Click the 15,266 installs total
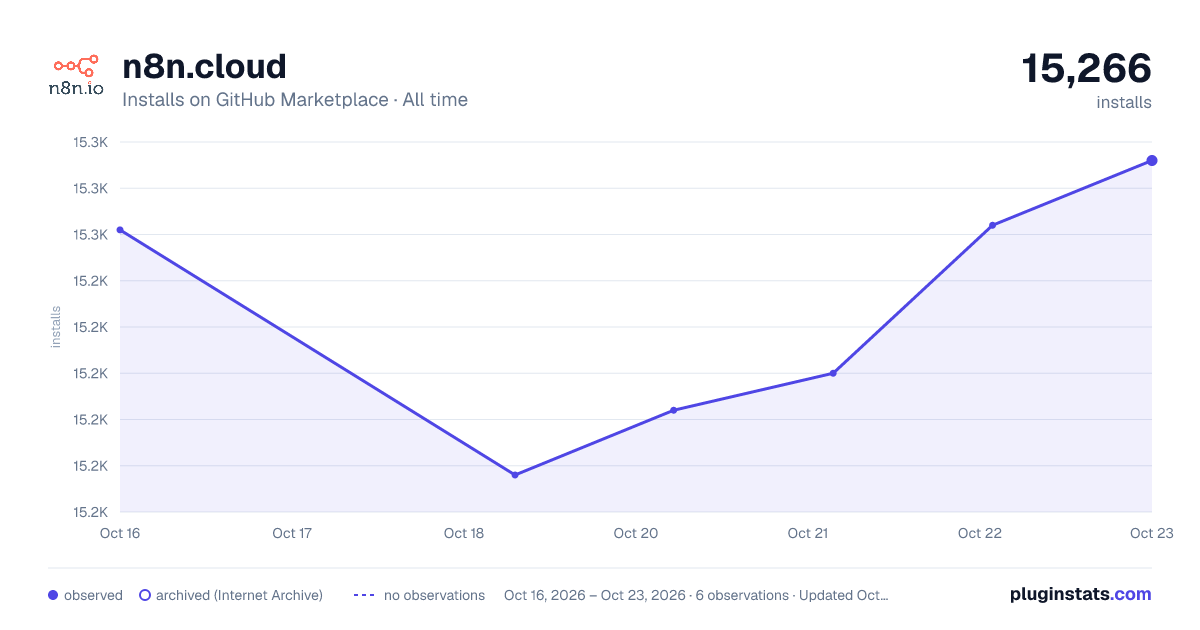Image resolution: width=1200 pixels, height=630 pixels. (1086, 69)
